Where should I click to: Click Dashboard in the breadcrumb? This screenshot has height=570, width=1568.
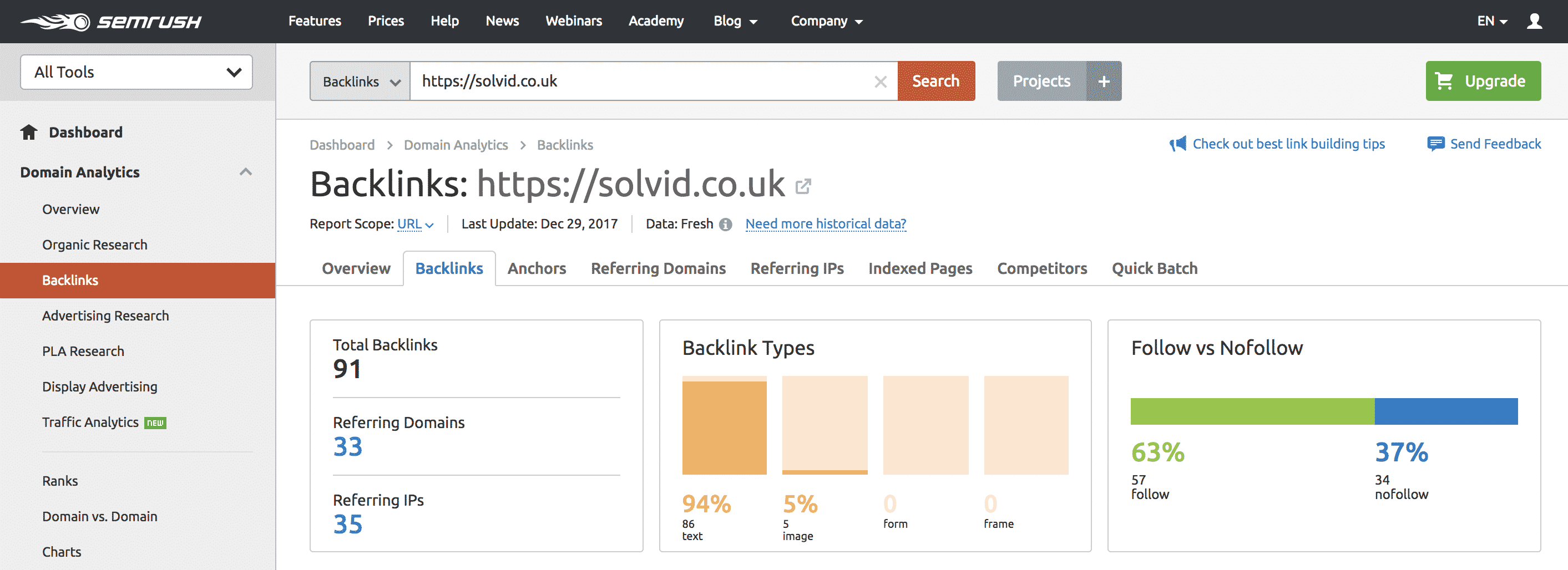[342, 145]
